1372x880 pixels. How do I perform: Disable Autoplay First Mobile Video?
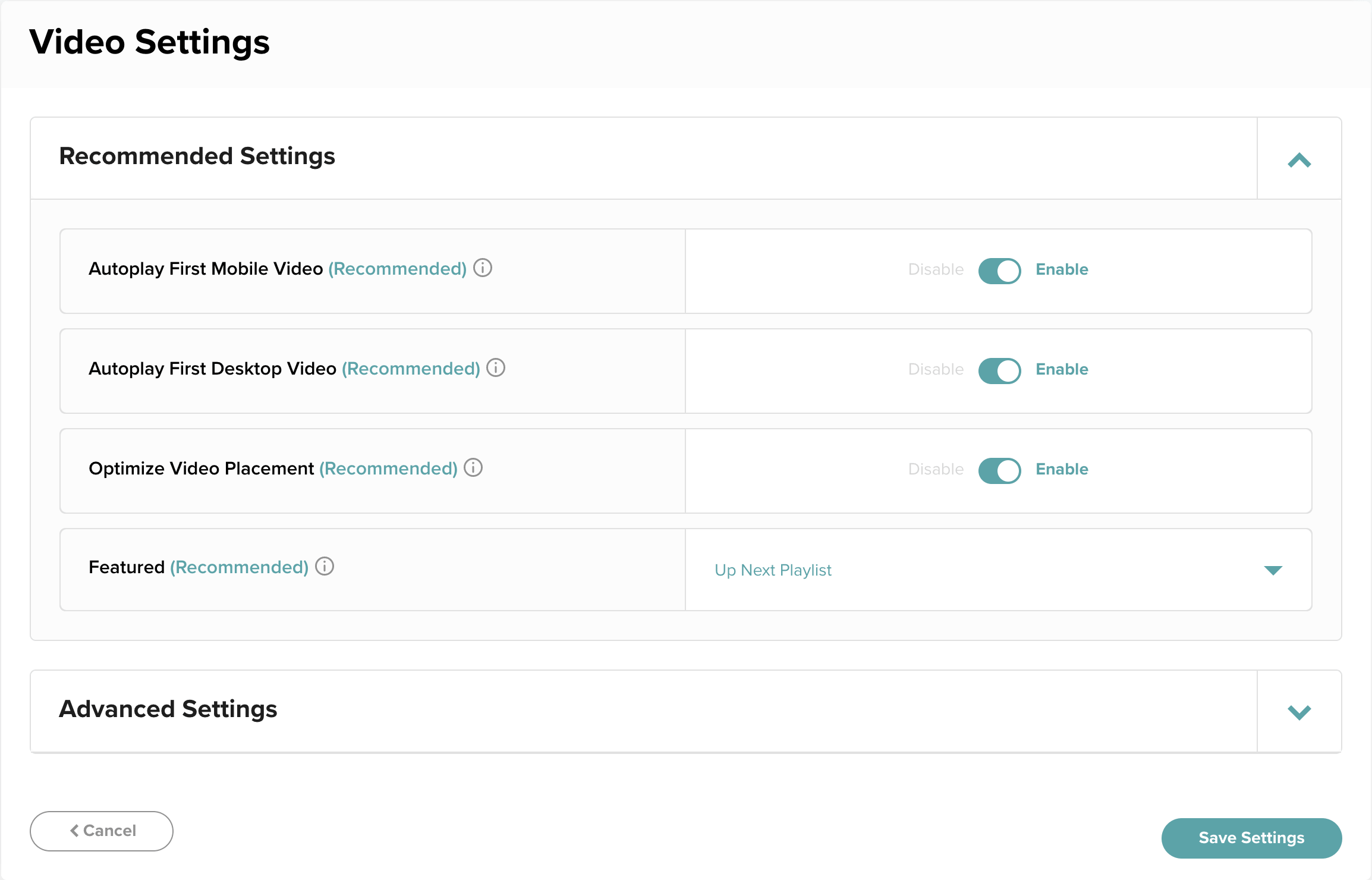point(999,271)
